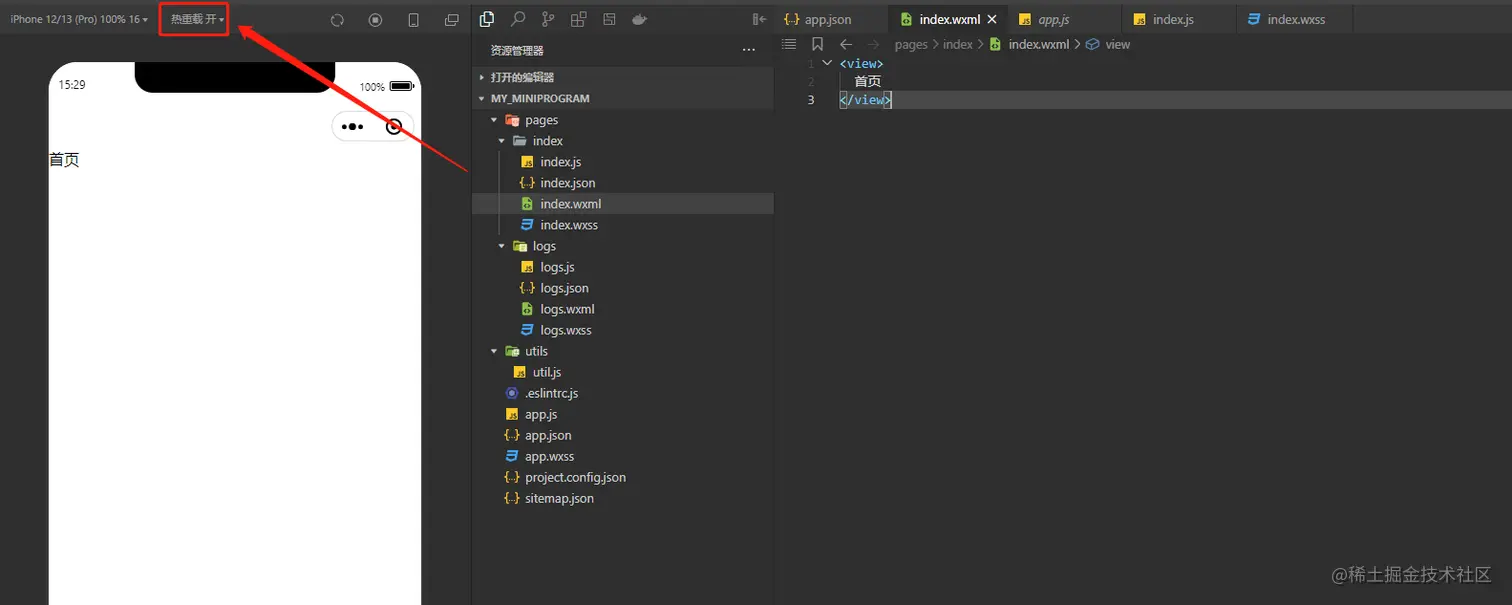Click line number 3 in the gutter
The width and height of the screenshot is (1512, 605).
coord(811,100)
